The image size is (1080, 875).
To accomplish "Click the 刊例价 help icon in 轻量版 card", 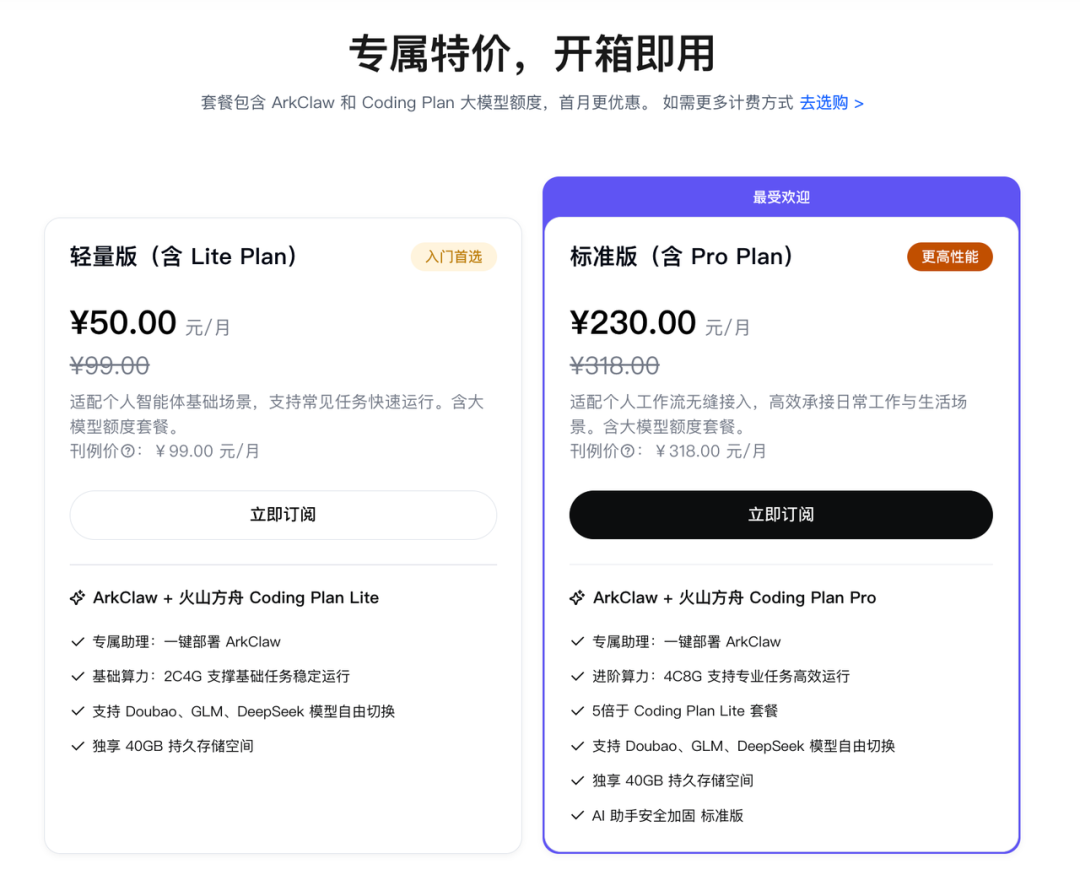I will coord(128,451).
